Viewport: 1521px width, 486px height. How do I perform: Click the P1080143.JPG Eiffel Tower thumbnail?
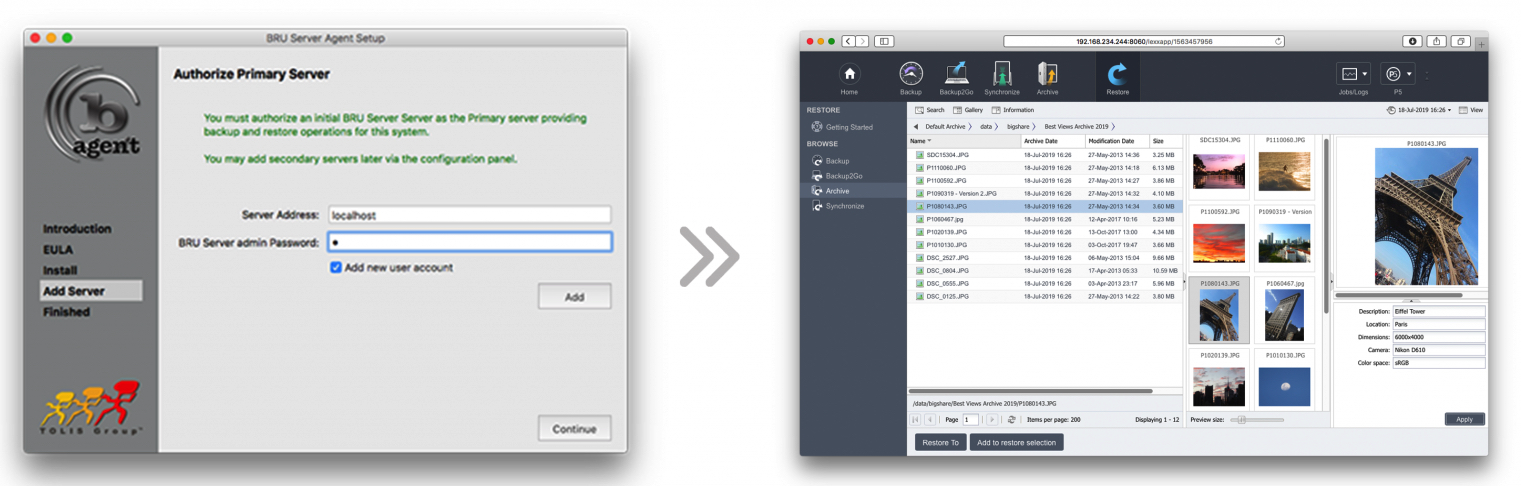click(1218, 315)
